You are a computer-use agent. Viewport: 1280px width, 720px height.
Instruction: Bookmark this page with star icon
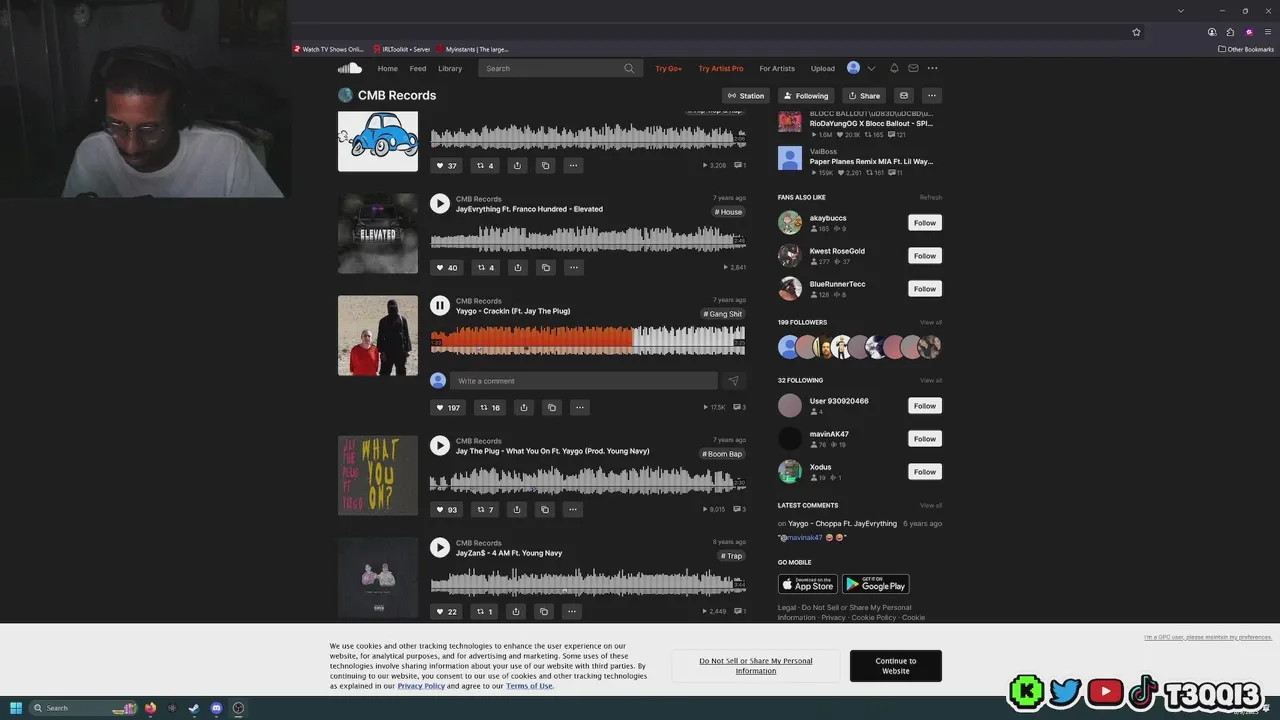coord(1136,32)
